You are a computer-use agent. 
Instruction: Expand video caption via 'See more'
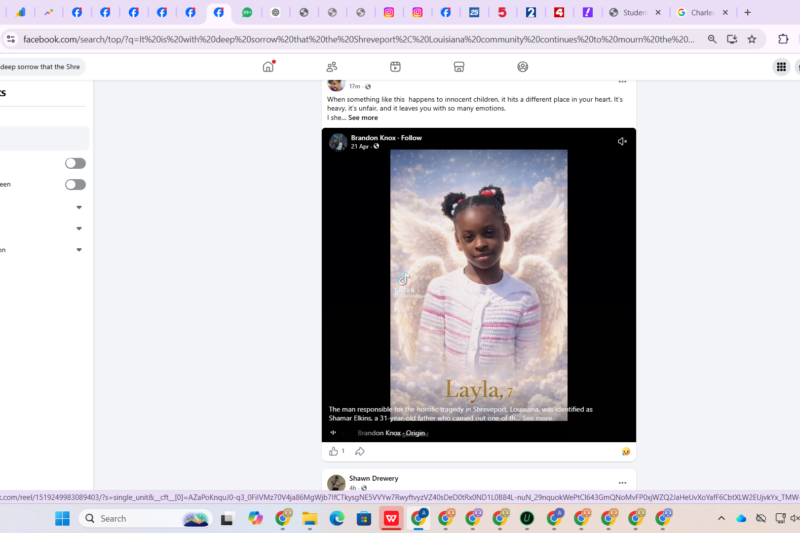537,418
